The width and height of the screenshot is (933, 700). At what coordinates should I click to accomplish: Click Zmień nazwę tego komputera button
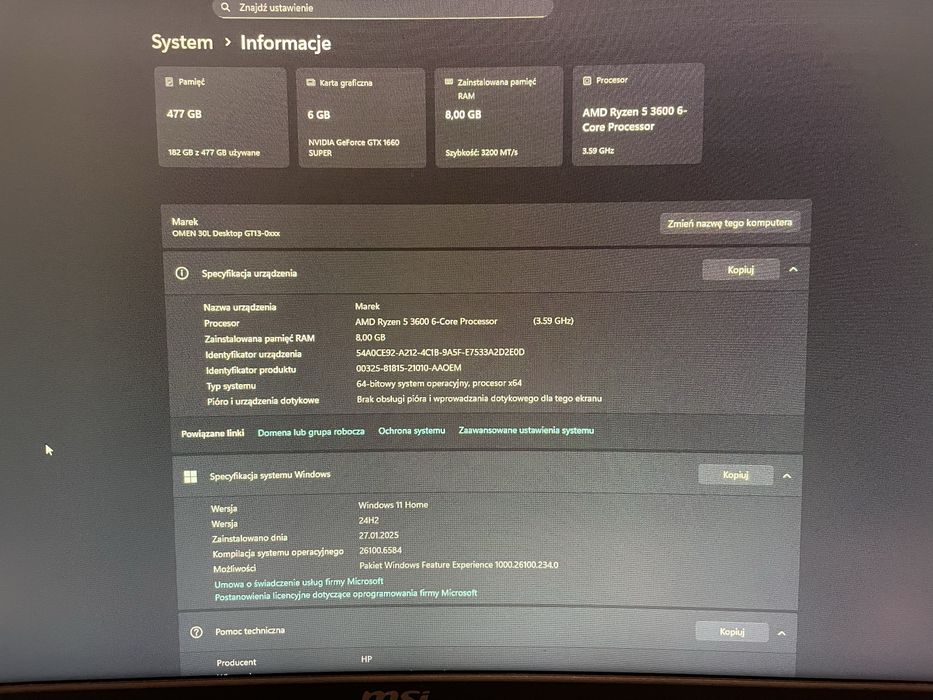730,223
